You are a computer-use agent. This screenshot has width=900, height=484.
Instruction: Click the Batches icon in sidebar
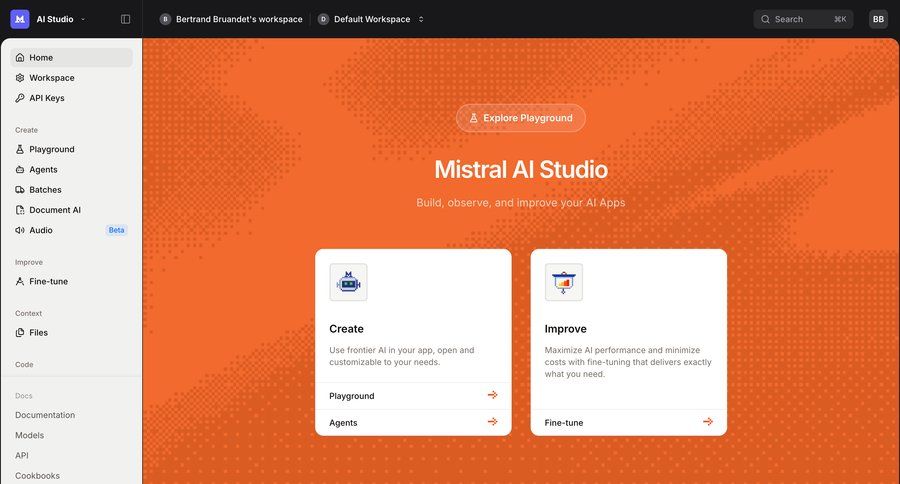[x=20, y=189]
